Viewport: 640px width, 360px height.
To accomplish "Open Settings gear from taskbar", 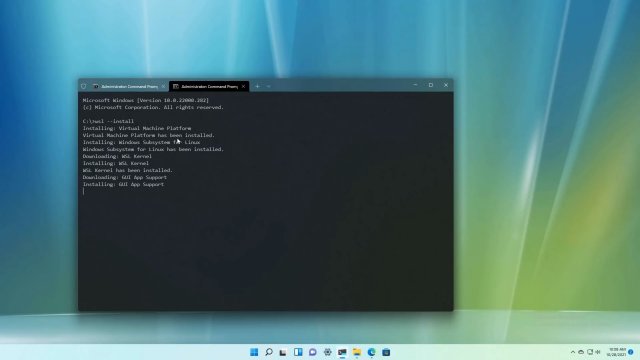I will (x=327, y=352).
